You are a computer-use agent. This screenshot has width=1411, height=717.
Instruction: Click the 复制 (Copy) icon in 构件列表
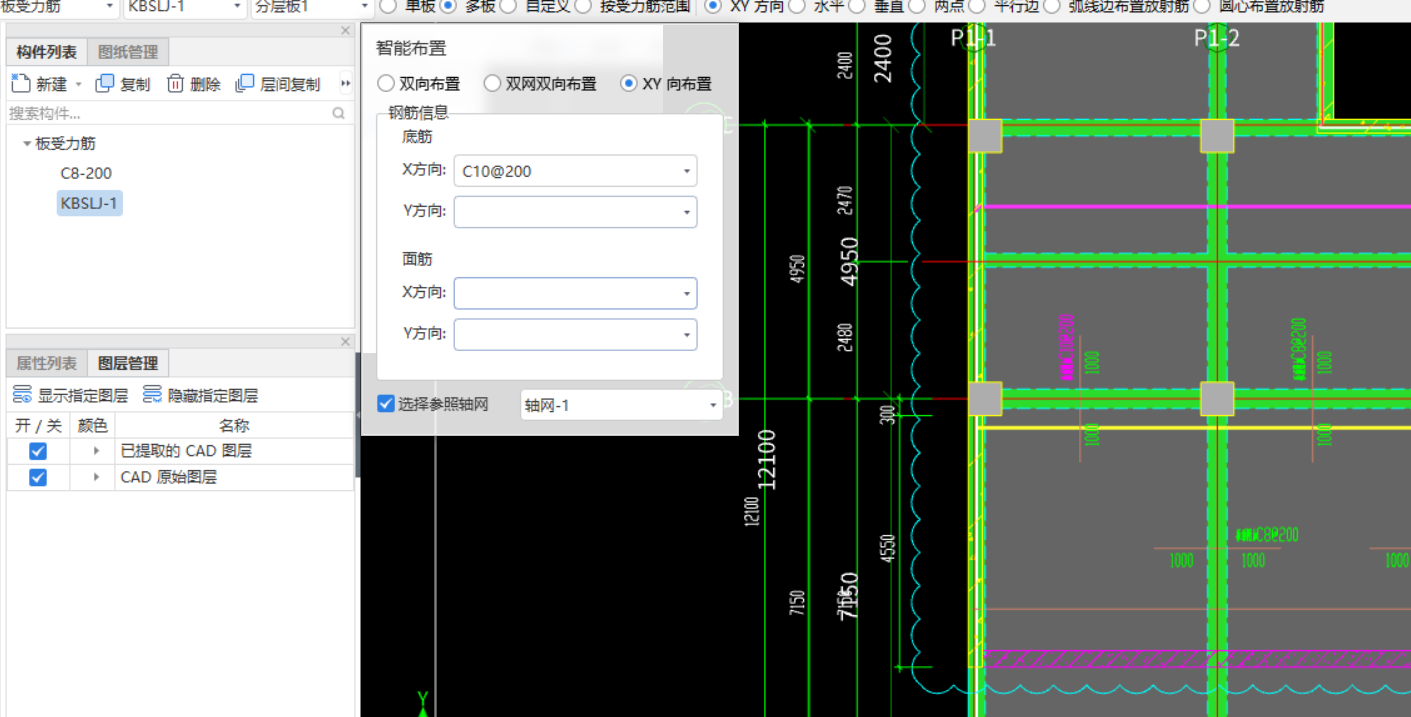tap(104, 83)
